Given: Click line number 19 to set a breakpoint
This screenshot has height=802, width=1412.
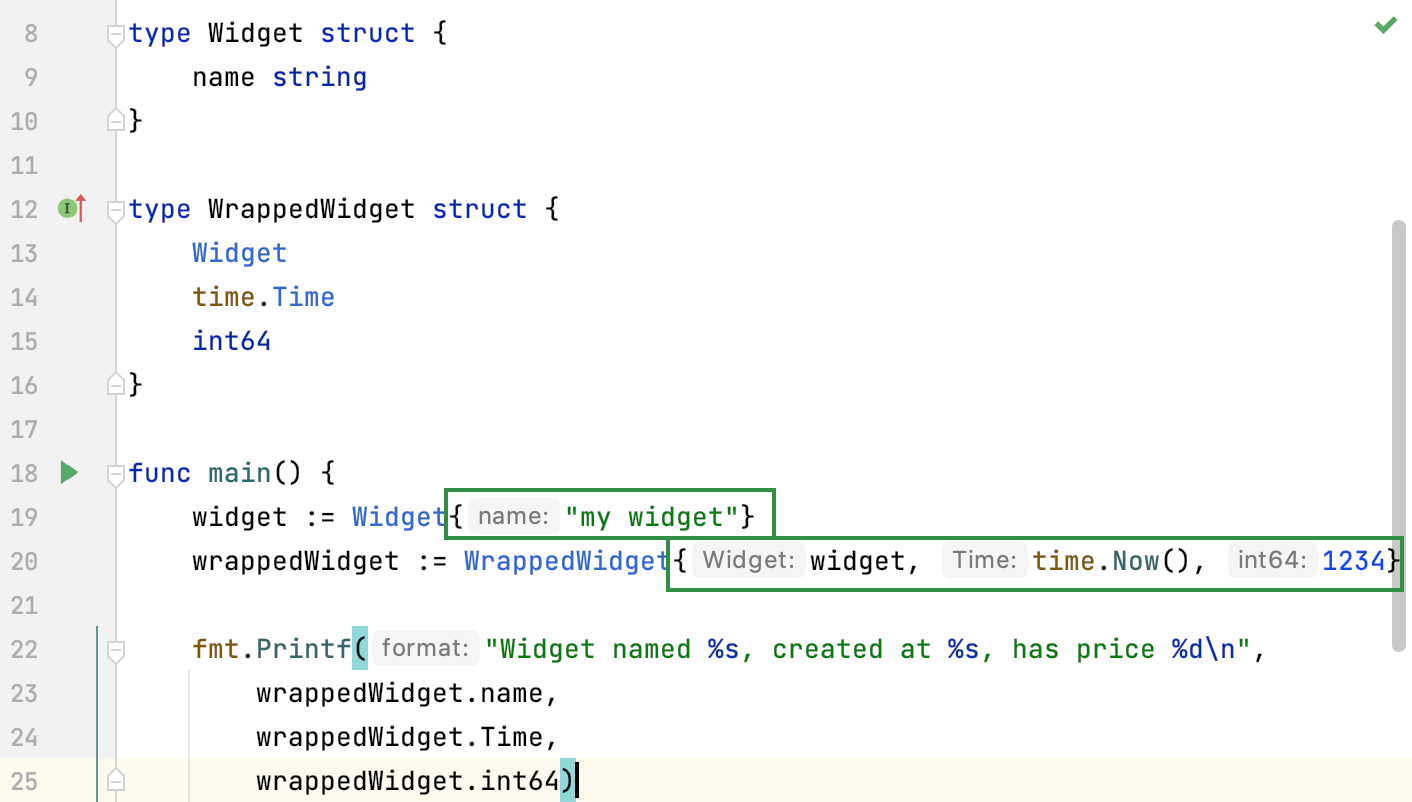Looking at the screenshot, I should [24, 517].
